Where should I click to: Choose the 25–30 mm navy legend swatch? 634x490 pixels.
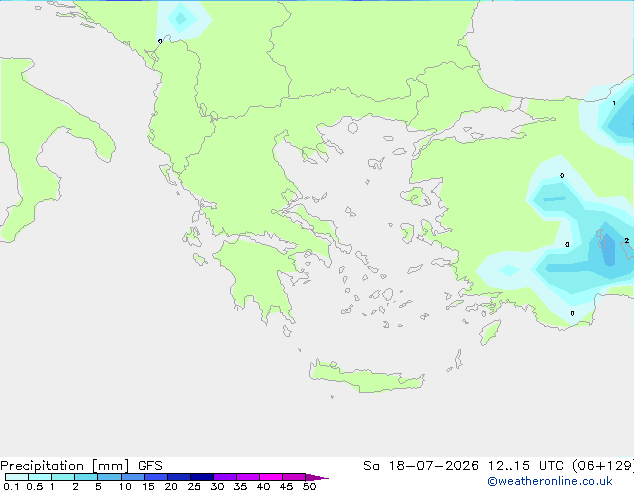point(202,477)
